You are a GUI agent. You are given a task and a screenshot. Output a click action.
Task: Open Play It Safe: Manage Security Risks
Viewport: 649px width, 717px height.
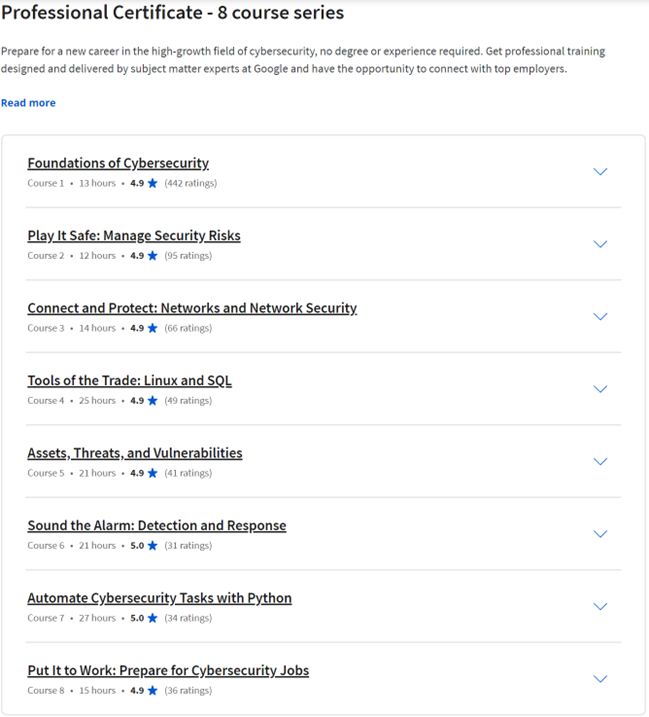[134, 236]
